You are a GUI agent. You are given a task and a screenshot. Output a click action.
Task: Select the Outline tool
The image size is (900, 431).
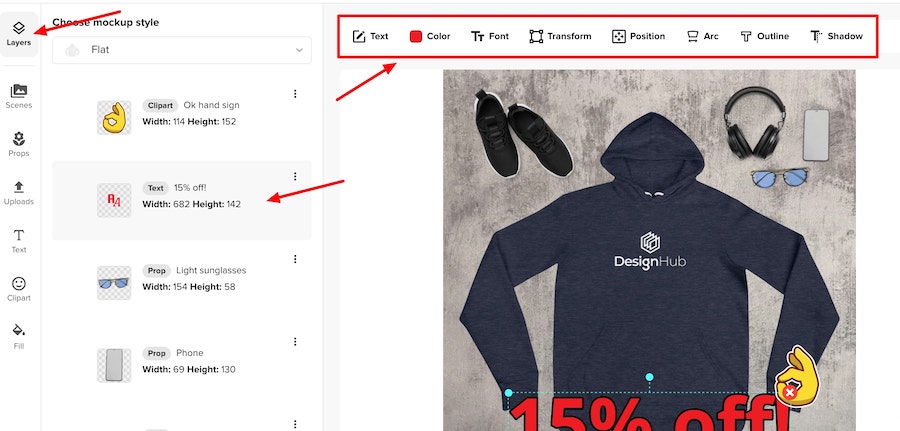pos(764,36)
